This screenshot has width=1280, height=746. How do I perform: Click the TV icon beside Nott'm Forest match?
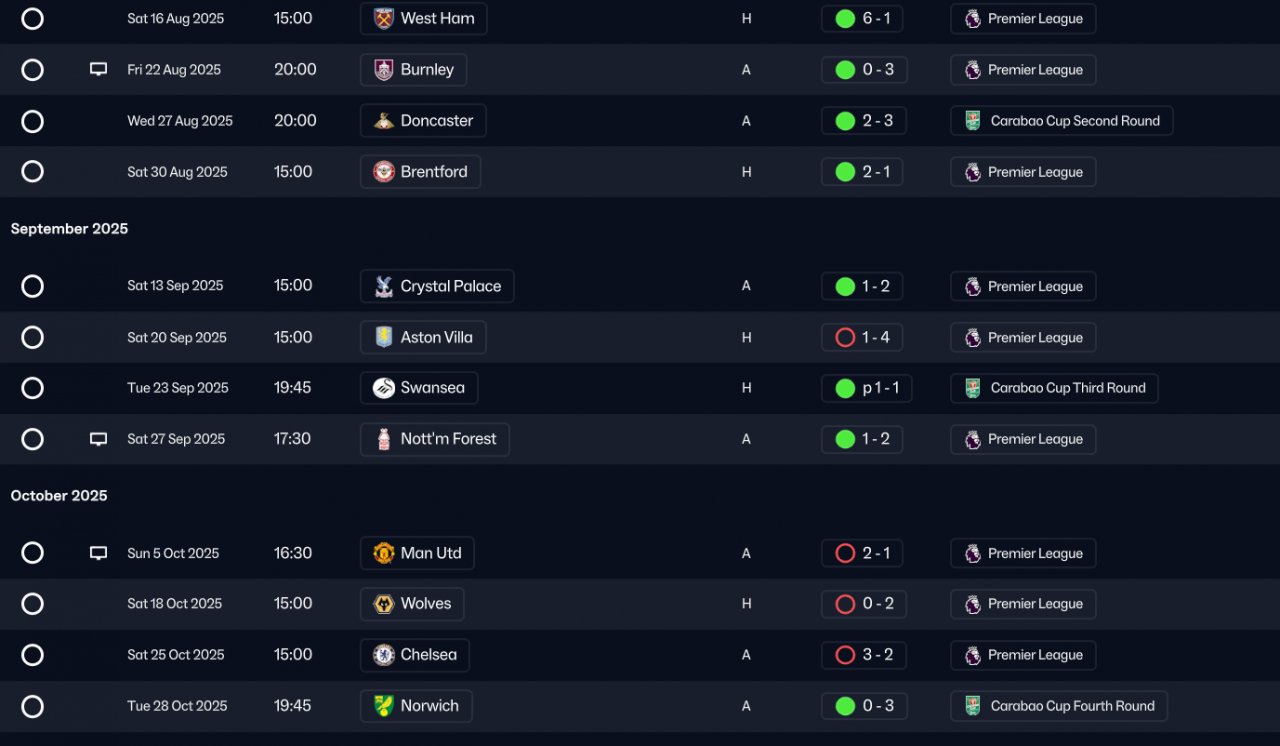[98, 439]
